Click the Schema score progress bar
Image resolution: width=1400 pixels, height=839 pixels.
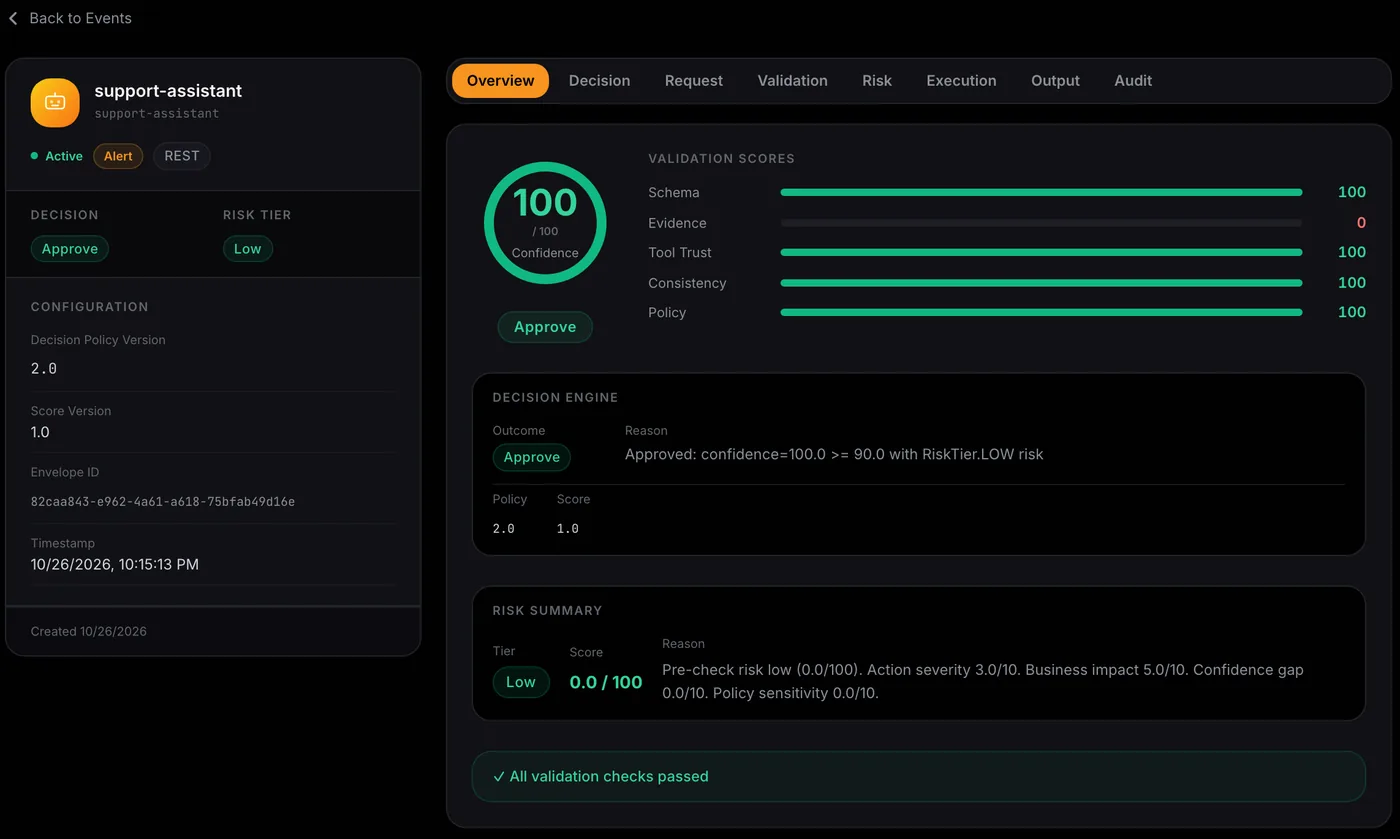[x=1041, y=192]
